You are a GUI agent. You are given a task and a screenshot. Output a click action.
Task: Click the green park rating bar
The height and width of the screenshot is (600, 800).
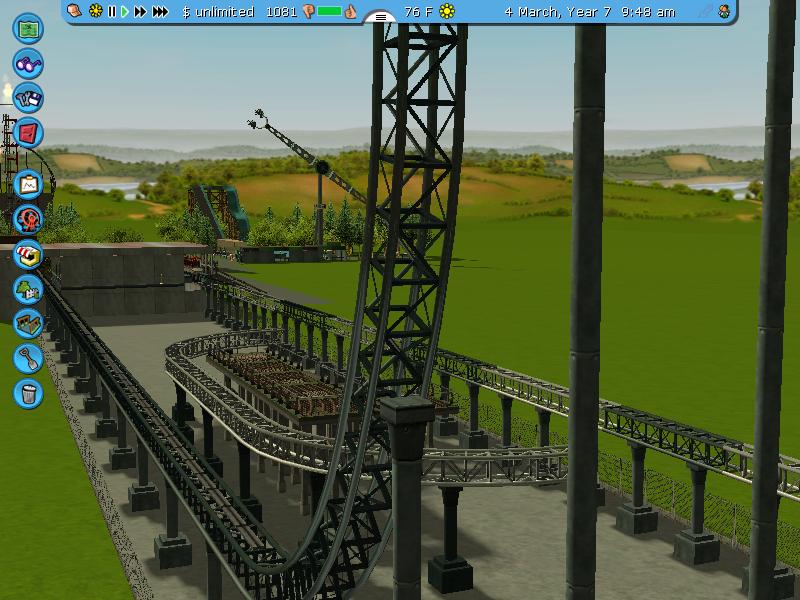coord(330,11)
